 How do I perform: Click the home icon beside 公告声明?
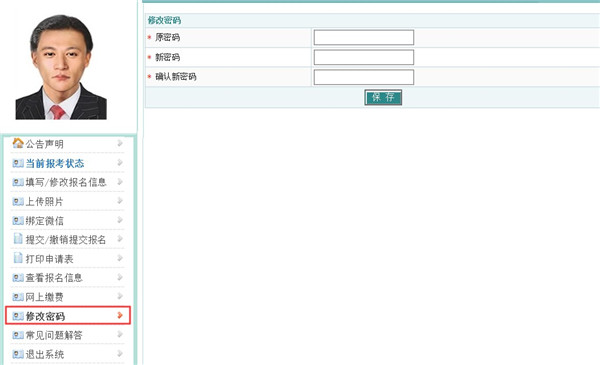[x=18, y=143]
